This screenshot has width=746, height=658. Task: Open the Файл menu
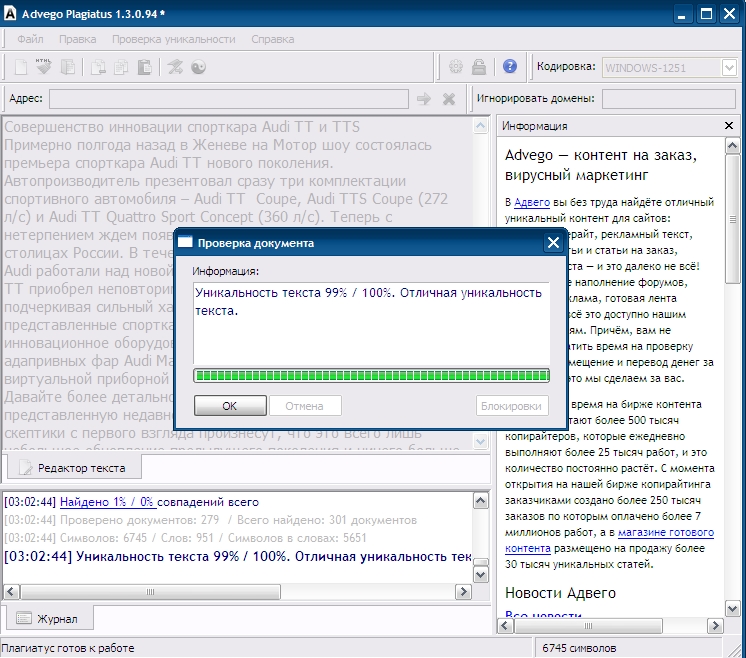[x=30, y=39]
